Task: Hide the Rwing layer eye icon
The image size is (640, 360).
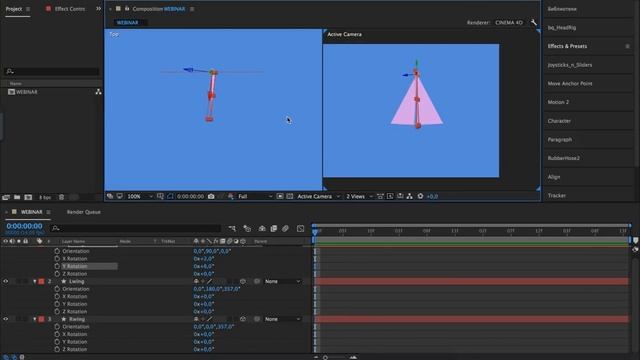Action: point(6,319)
